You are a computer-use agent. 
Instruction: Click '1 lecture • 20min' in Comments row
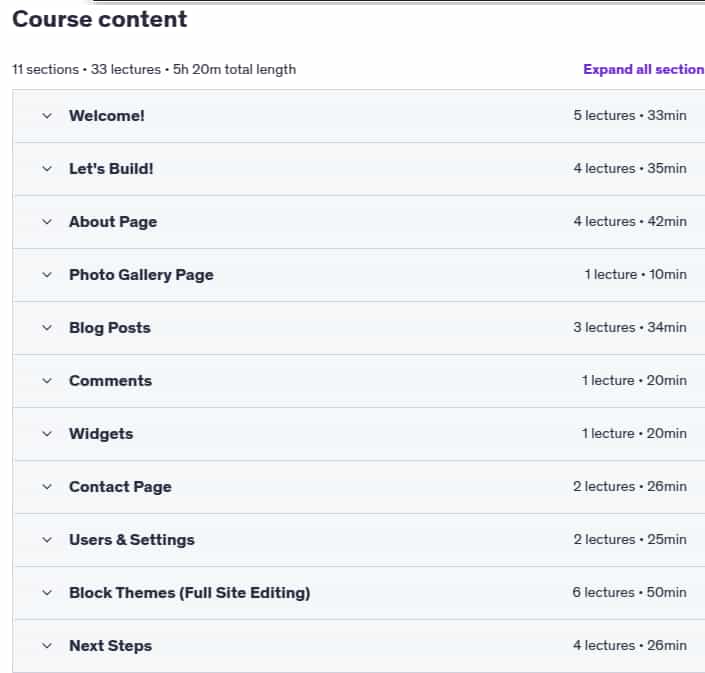(634, 380)
